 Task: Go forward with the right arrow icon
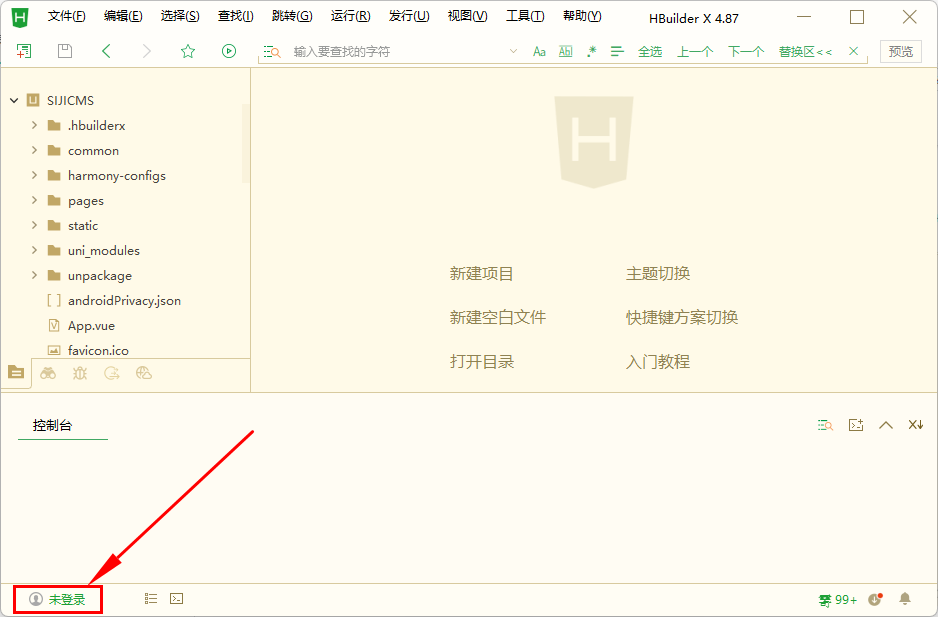pyautogui.click(x=147, y=51)
